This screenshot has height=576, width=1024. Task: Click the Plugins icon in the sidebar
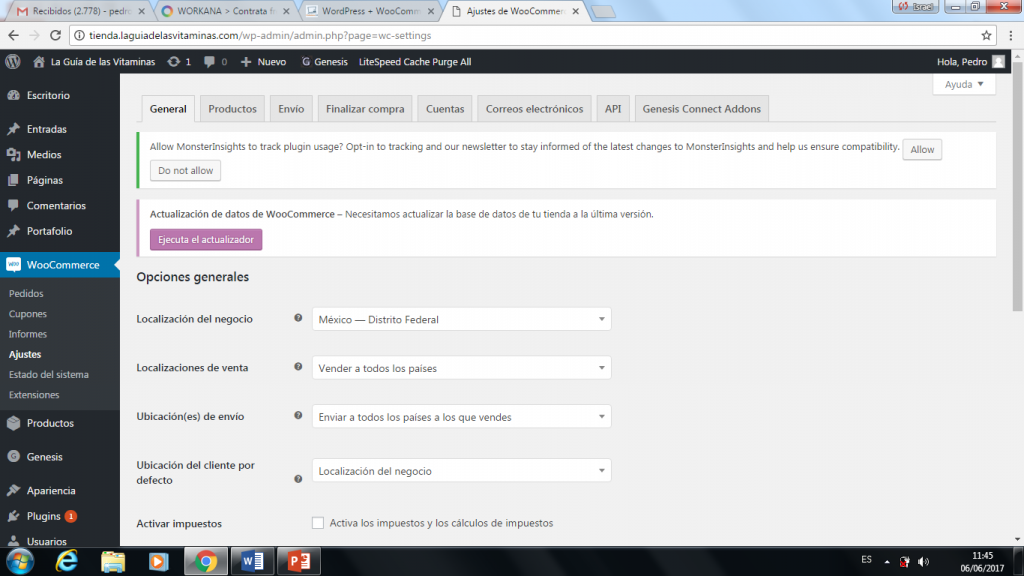(x=14, y=516)
